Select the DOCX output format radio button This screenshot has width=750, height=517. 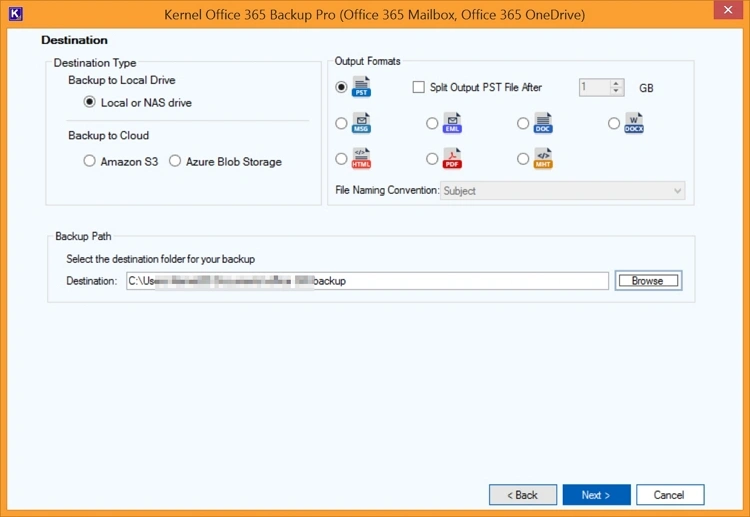(614, 123)
